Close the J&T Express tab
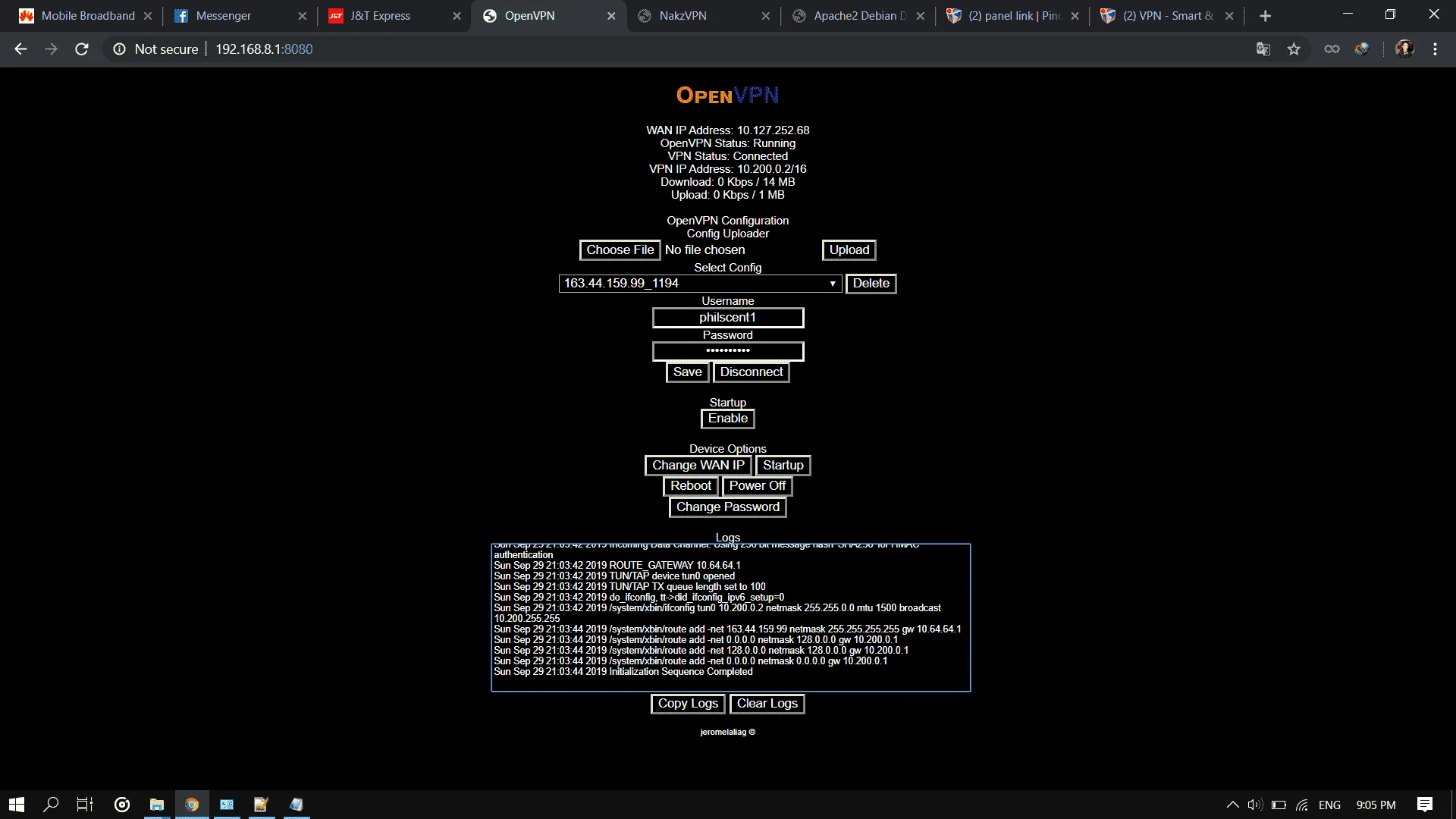Viewport: 1456px width, 819px height. (x=457, y=16)
